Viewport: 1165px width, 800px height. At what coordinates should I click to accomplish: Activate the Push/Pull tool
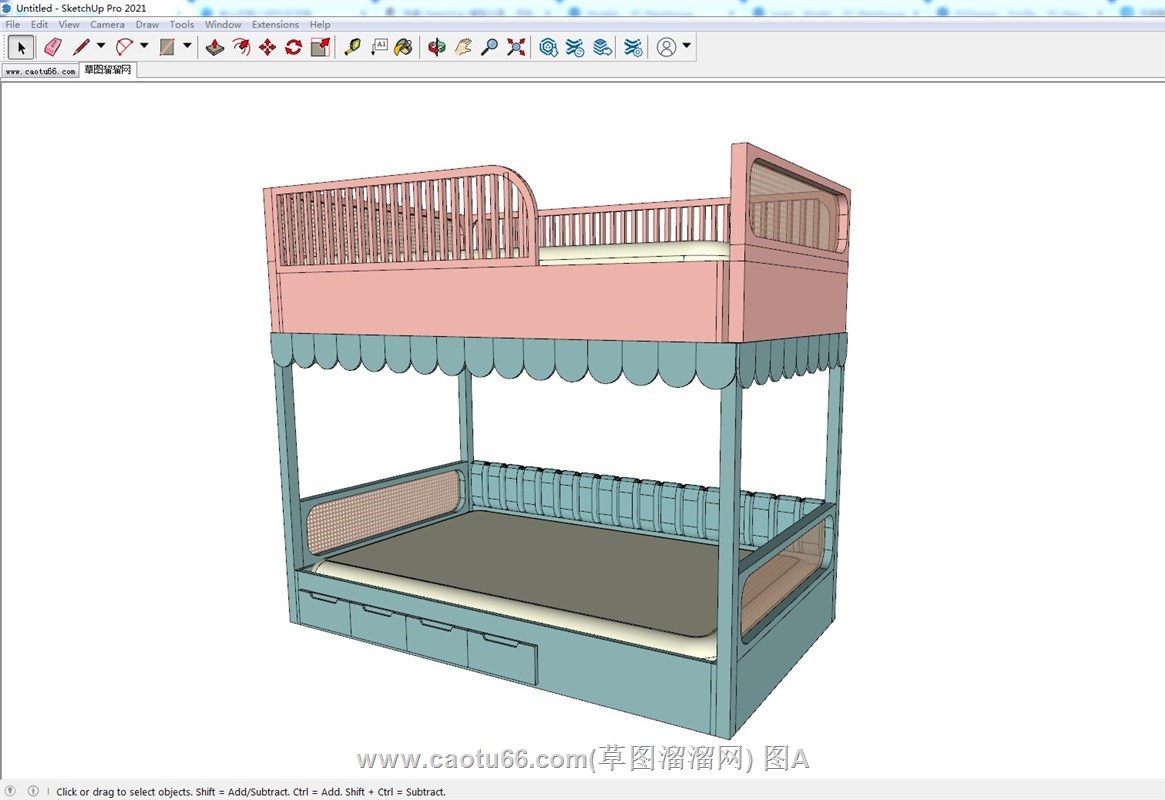[215, 48]
